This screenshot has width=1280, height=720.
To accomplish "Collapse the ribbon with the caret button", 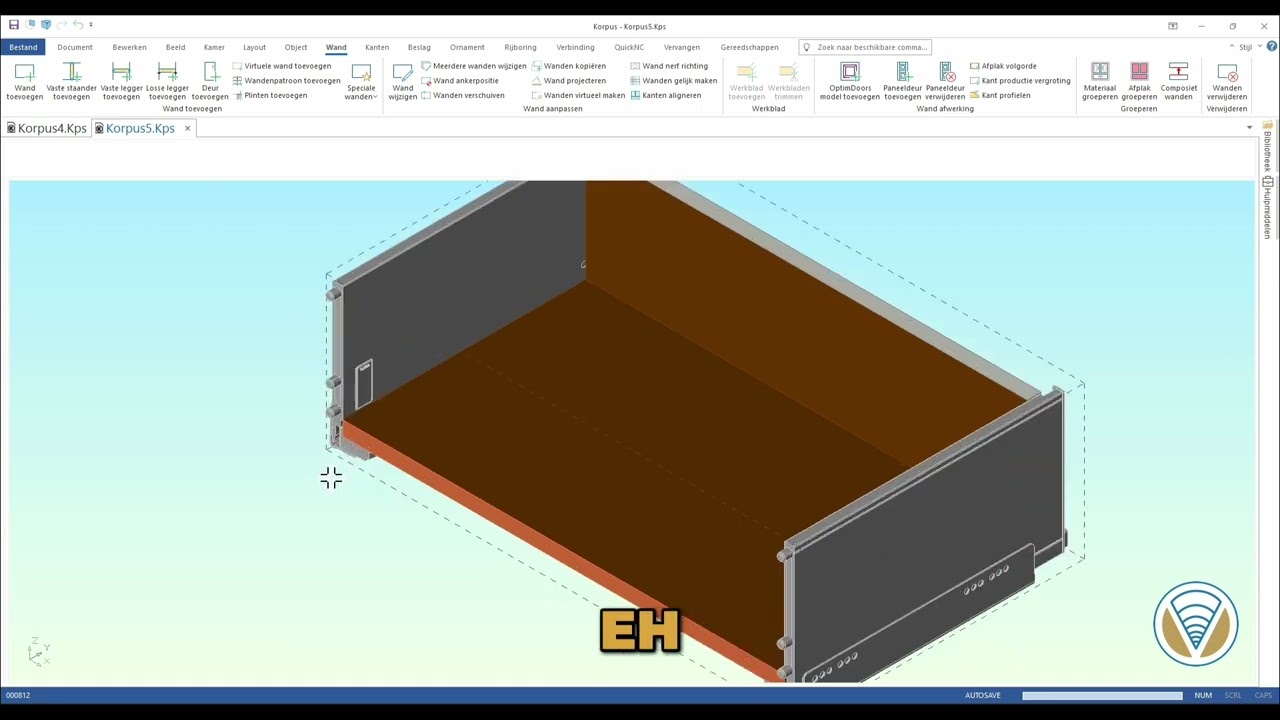I will point(1232,47).
